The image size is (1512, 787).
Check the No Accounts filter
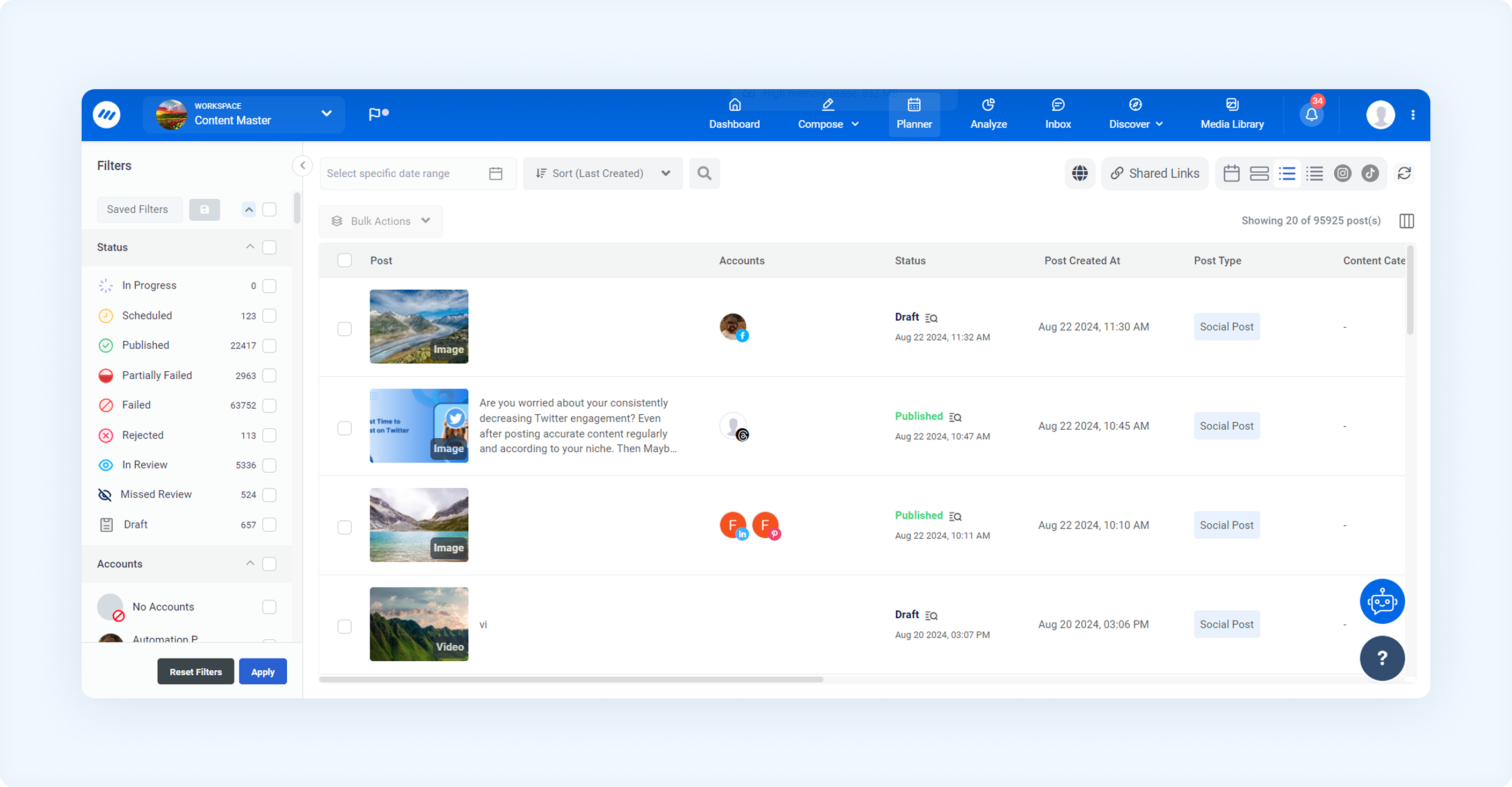[x=269, y=607]
